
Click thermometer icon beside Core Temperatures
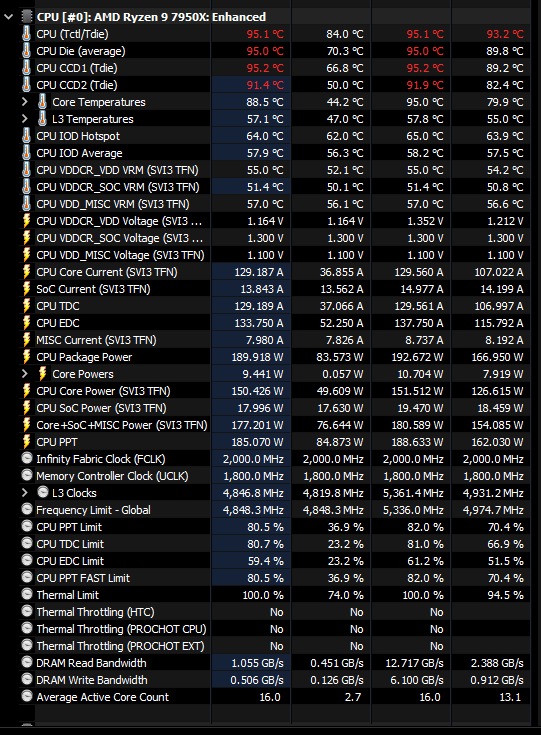[42, 102]
